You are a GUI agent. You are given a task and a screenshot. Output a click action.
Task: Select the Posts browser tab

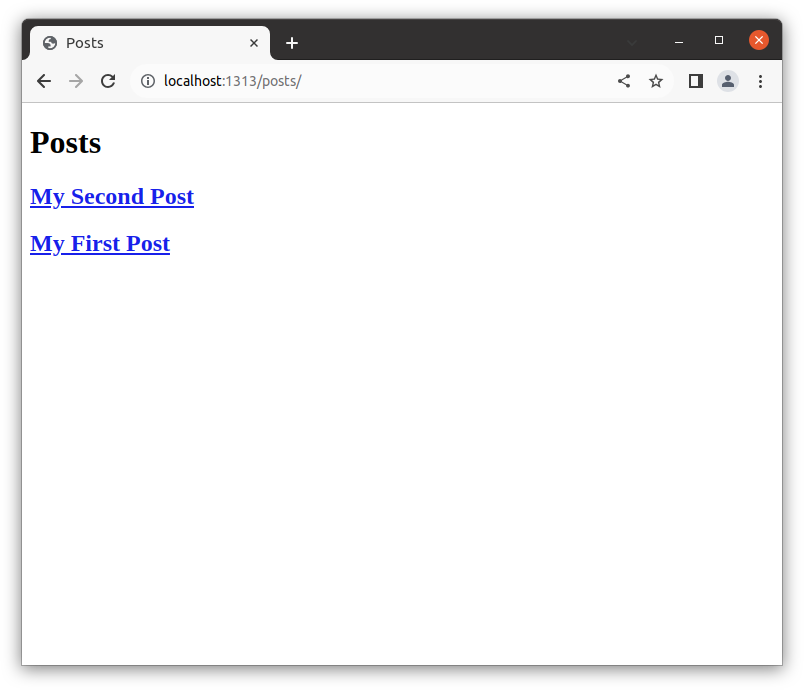140,43
